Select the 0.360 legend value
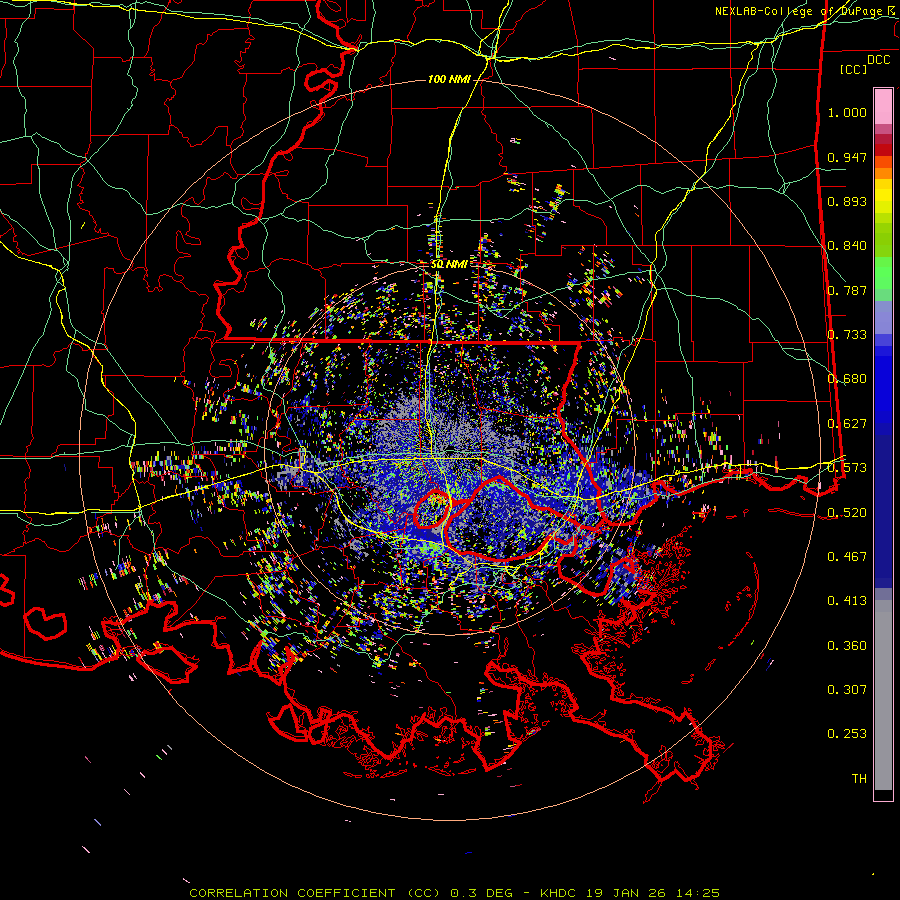The image size is (900, 900). coord(847,646)
